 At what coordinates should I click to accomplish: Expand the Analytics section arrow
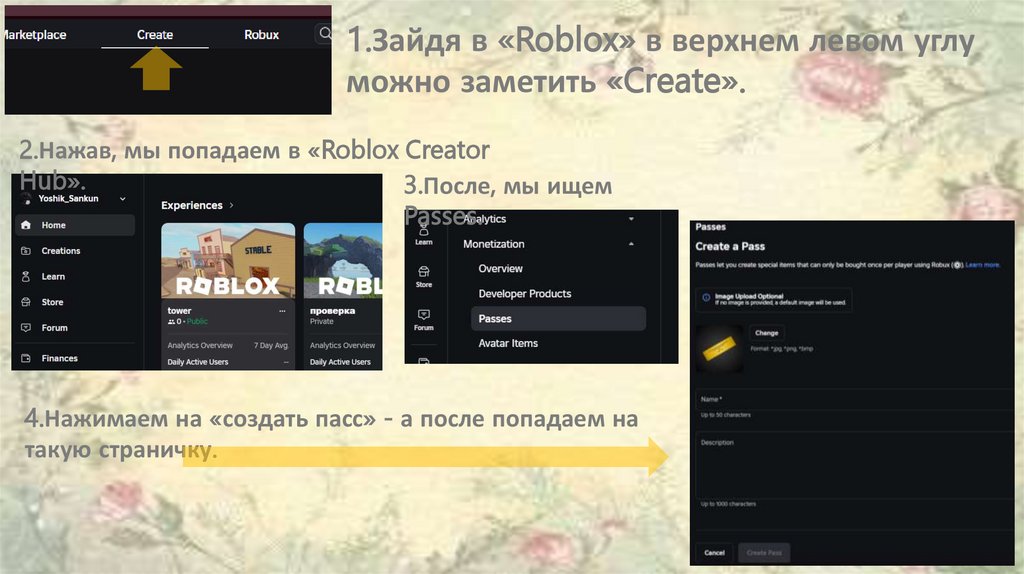(631, 219)
